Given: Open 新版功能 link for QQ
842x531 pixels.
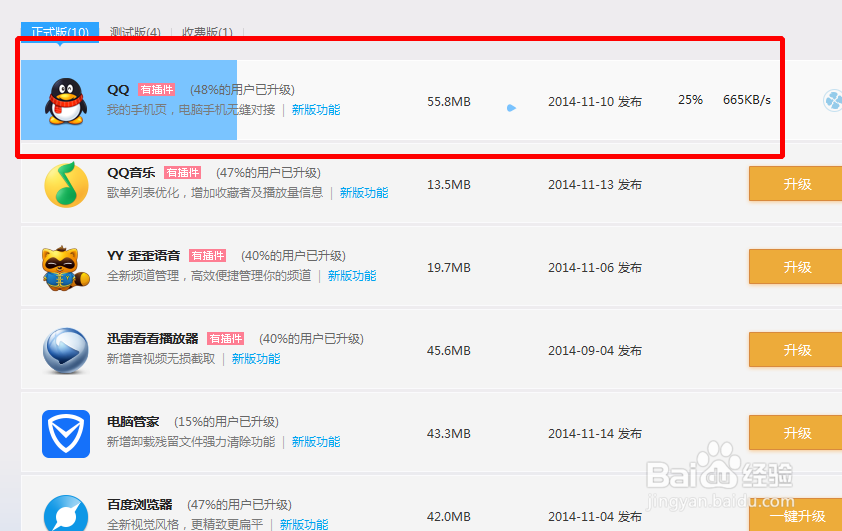Looking at the screenshot, I should (x=316, y=110).
